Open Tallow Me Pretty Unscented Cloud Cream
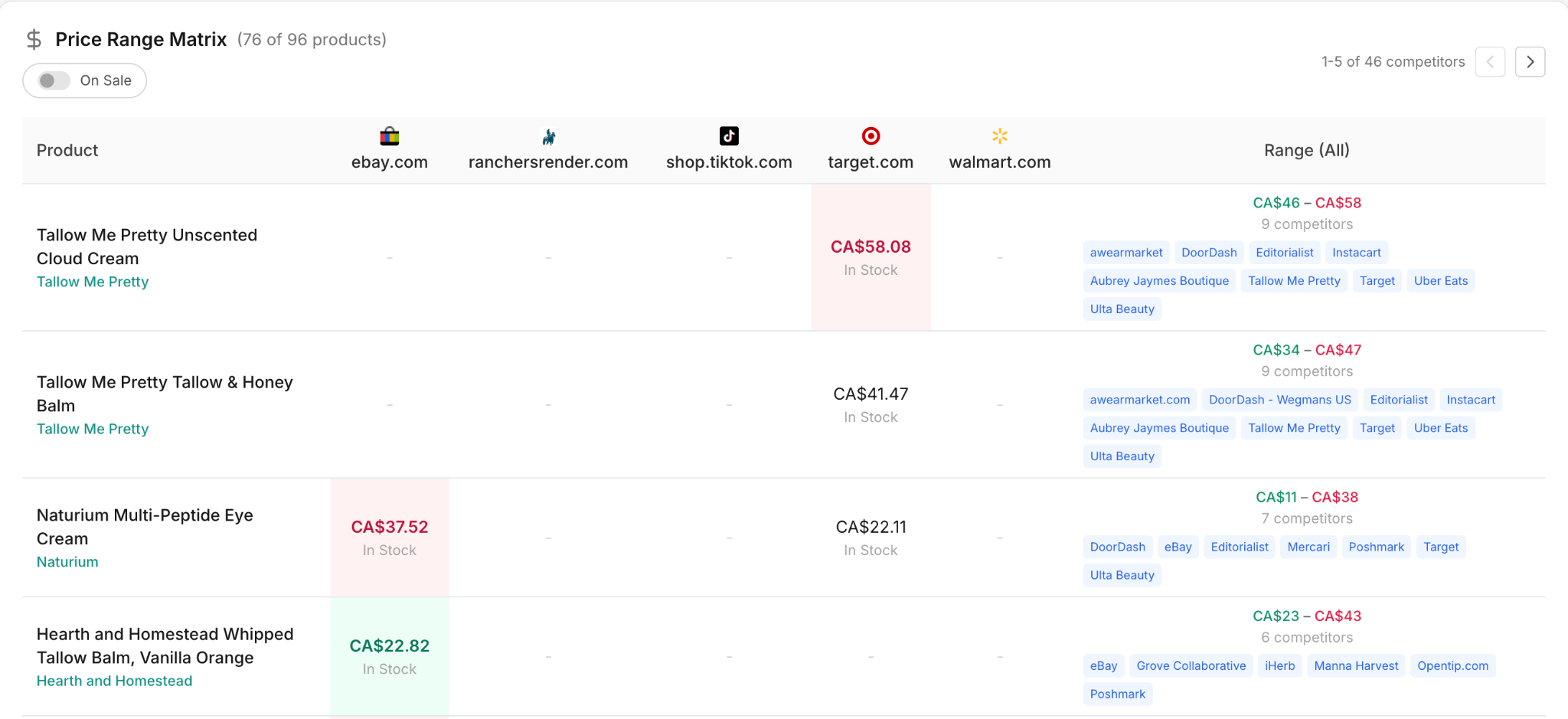This screenshot has width=1568, height=719. pyautogui.click(x=147, y=247)
